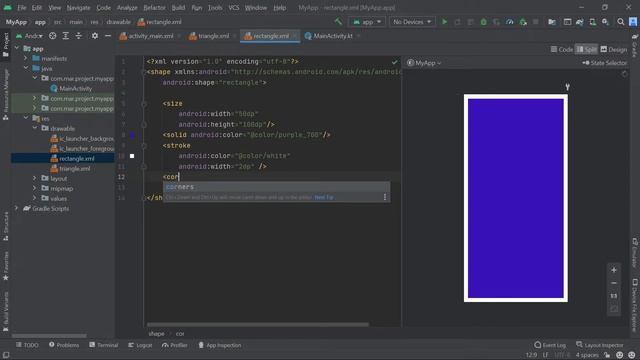Open the Emulator side panel
This screenshot has height=360, width=640.
[x=635, y=252]
